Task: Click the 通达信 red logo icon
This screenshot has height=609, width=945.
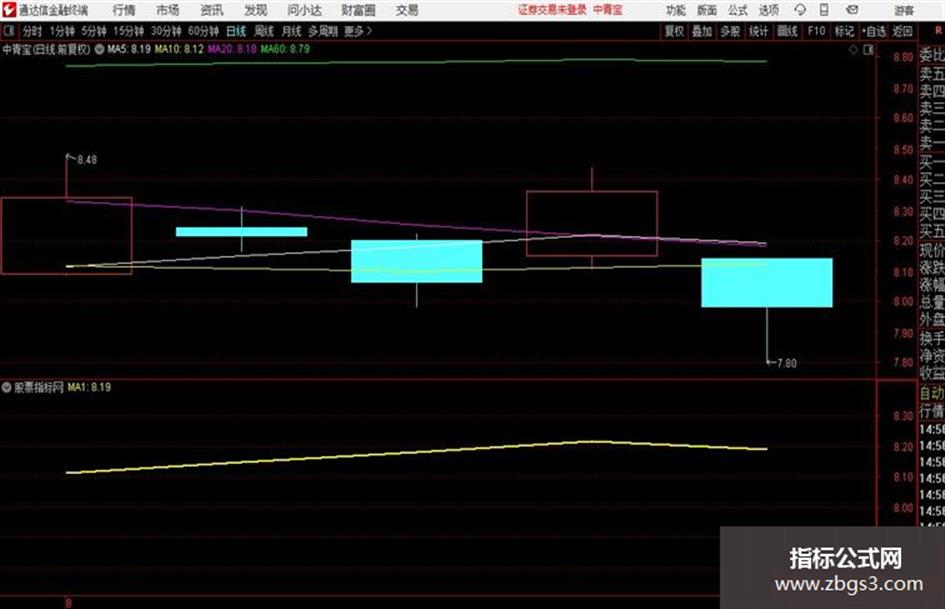Action: click(9, 10)
